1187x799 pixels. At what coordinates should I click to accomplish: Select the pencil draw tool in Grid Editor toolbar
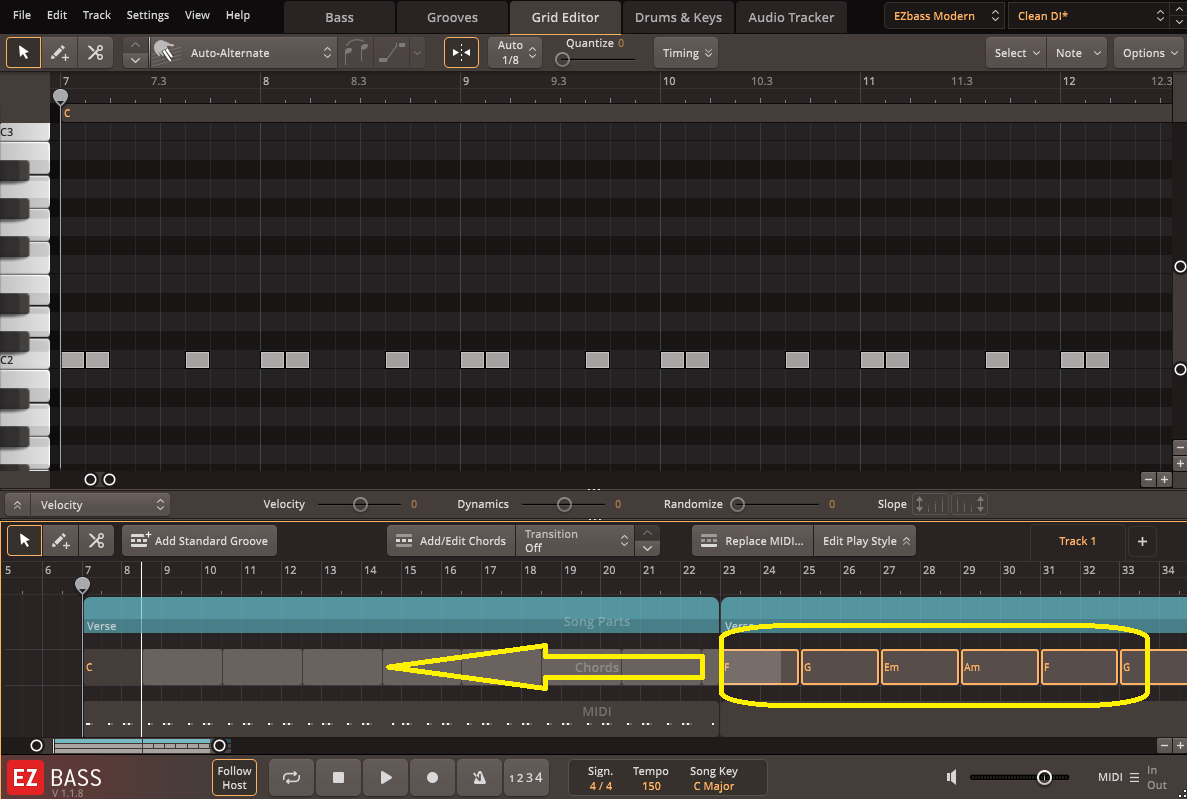pyautogui.click(x=59, y=53)
